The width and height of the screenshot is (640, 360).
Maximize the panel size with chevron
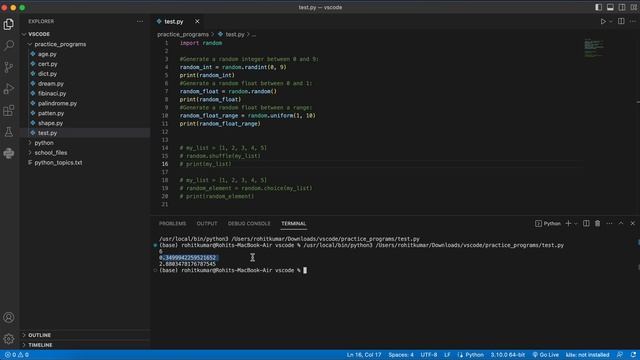pyautogui.click(x=621, y=223)
